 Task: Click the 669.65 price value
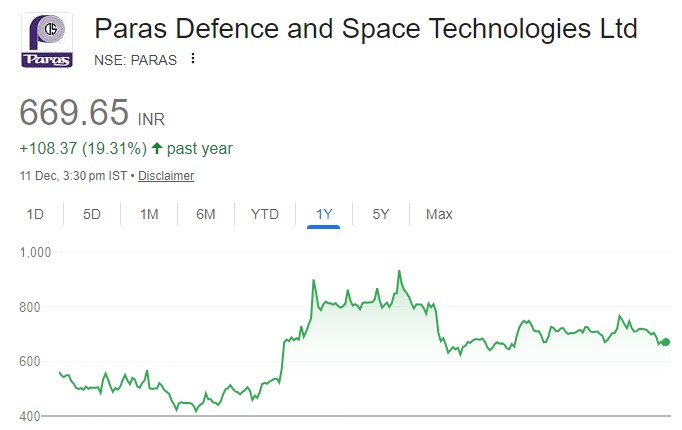74,112
